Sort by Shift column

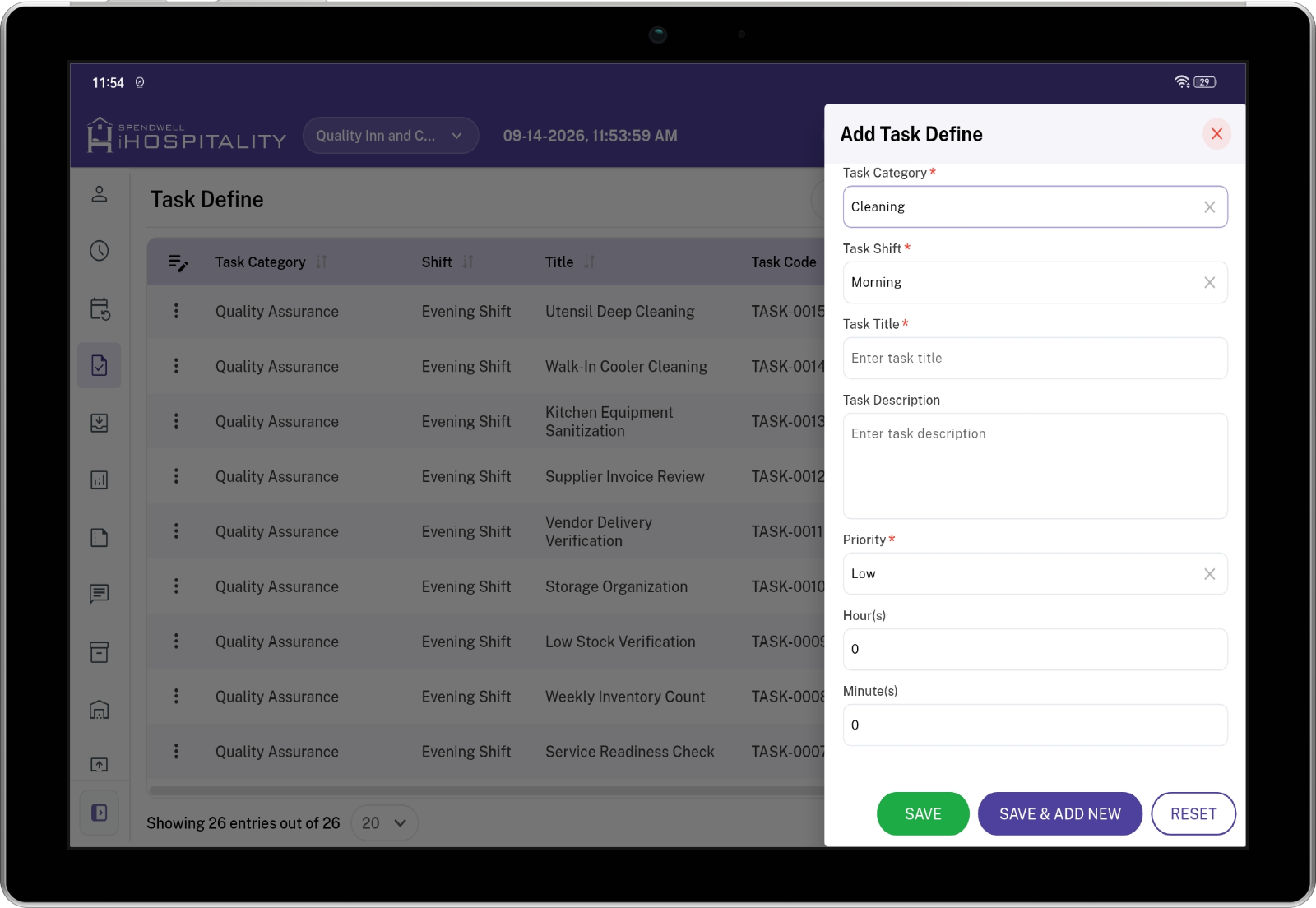point(468,262)
